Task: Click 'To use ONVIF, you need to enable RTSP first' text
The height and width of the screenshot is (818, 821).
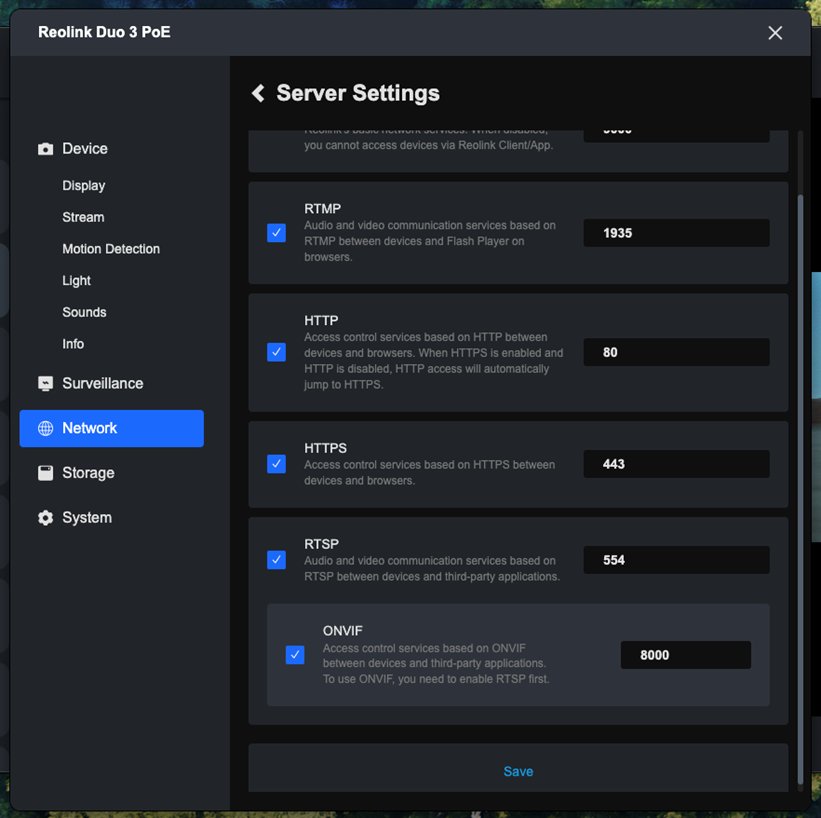Action: tap(436, 679)
